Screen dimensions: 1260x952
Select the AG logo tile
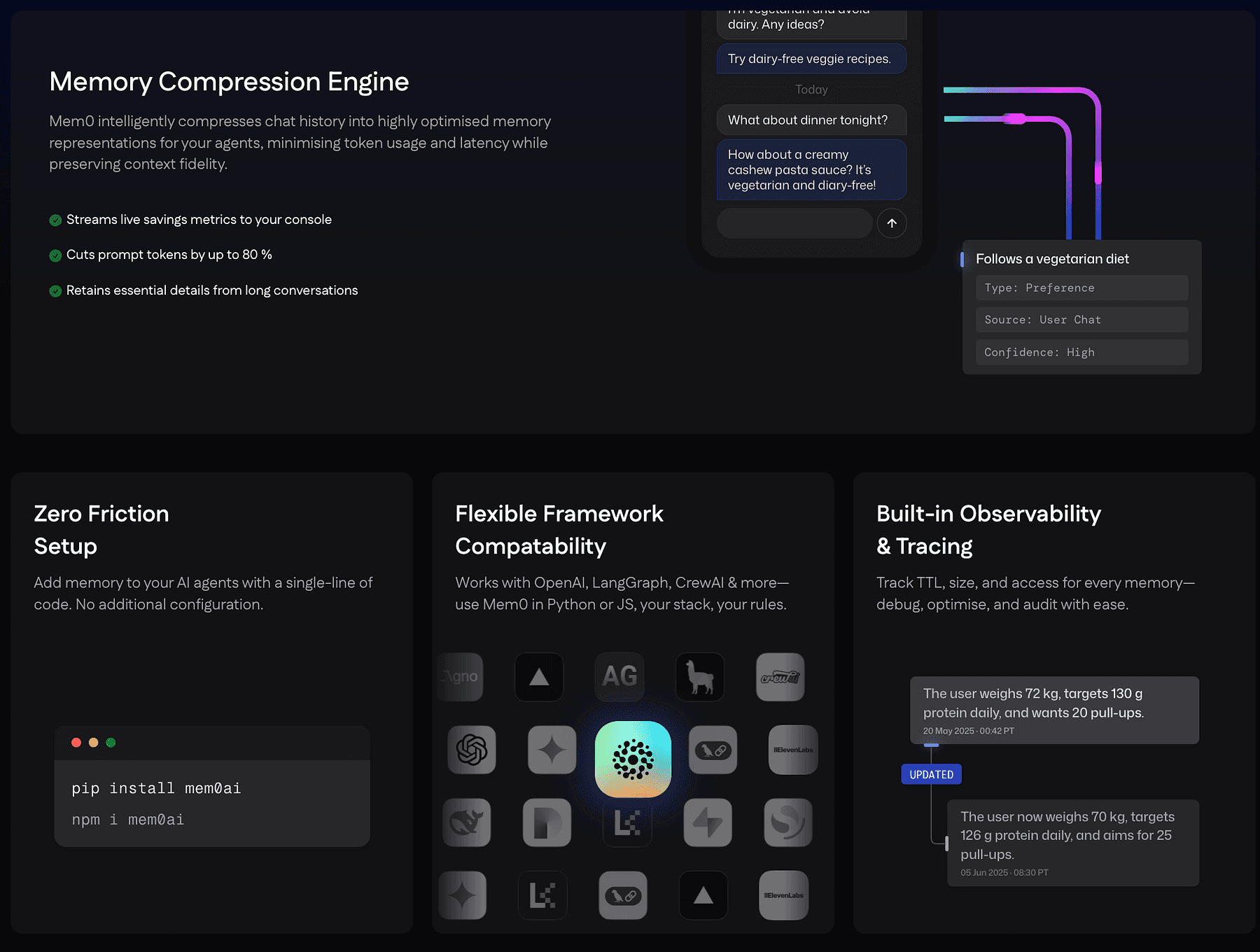tap(619, 677)
